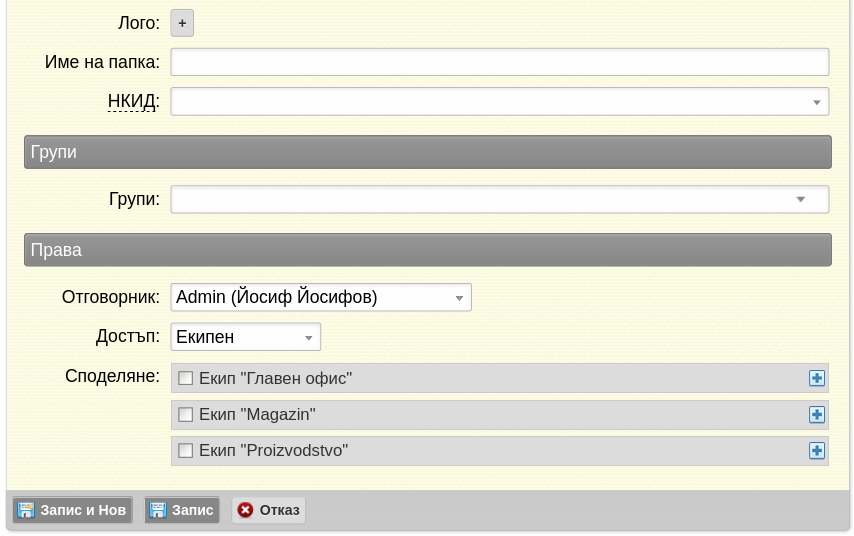The width and height of the screenshot is (854, 536).
Task: Focus the Име на папка text field
Action: coord(499,62)
